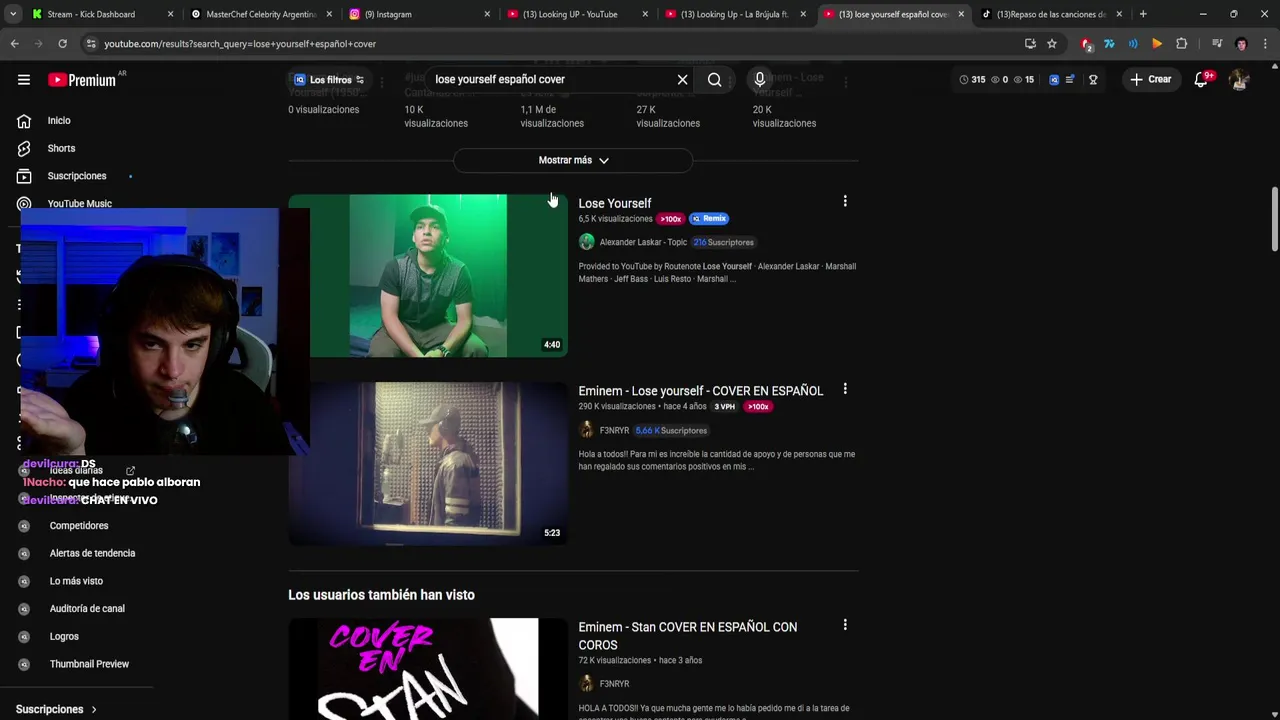Bookmark this page with the star
Image resolution: width=1280 pixels, height=720 pixels.
pyautogui.click(x=1052, y=44)
